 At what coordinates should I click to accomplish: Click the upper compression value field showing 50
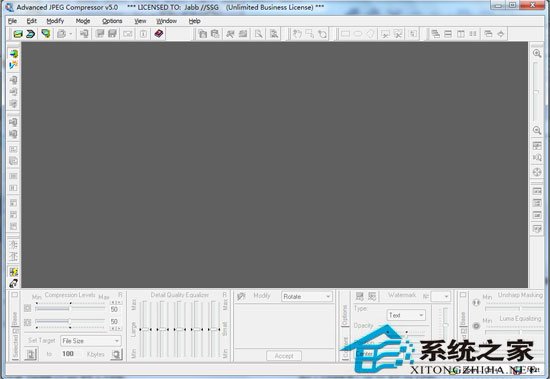(x=114, y=309)
